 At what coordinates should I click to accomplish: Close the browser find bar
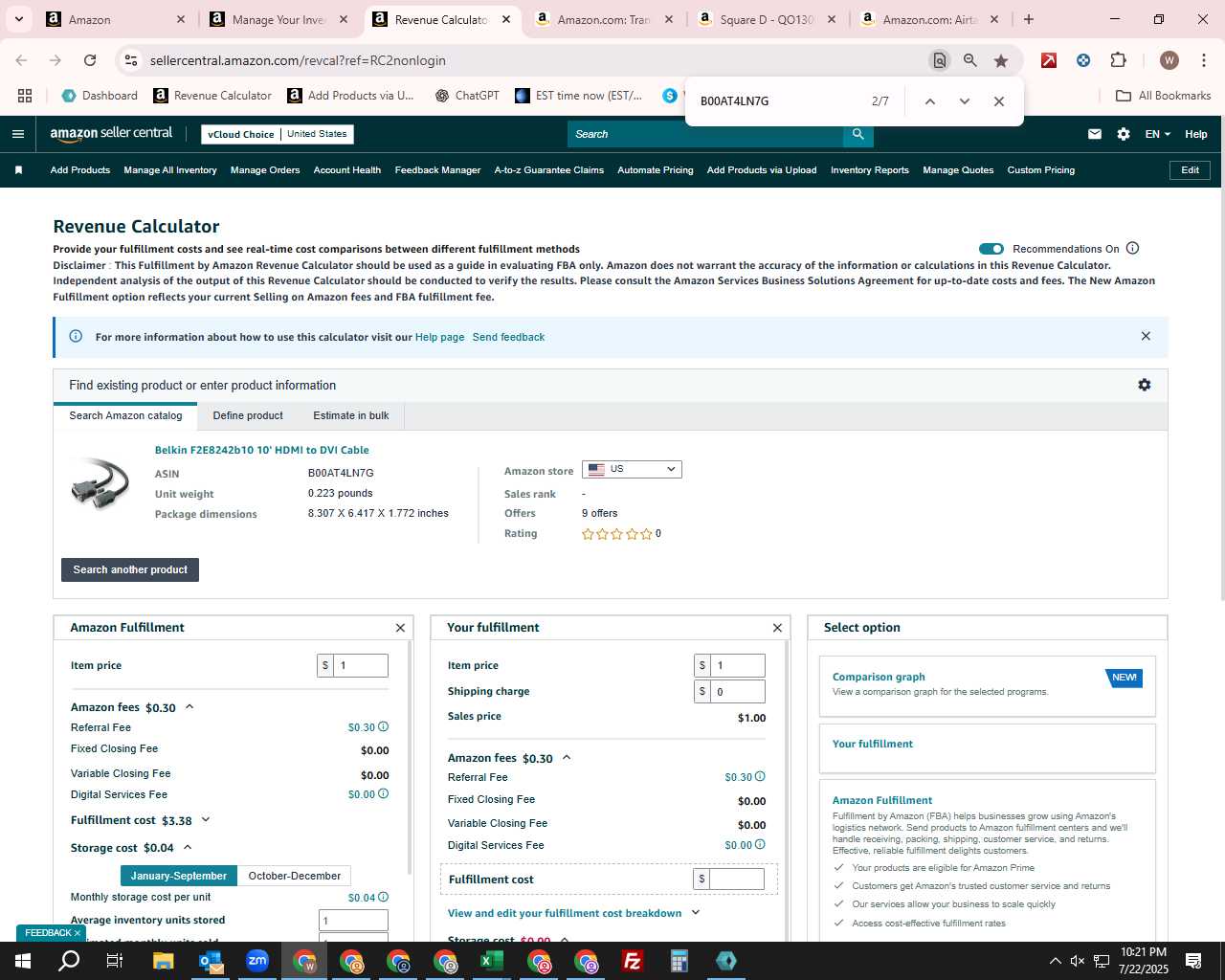[x=998, y=101]
